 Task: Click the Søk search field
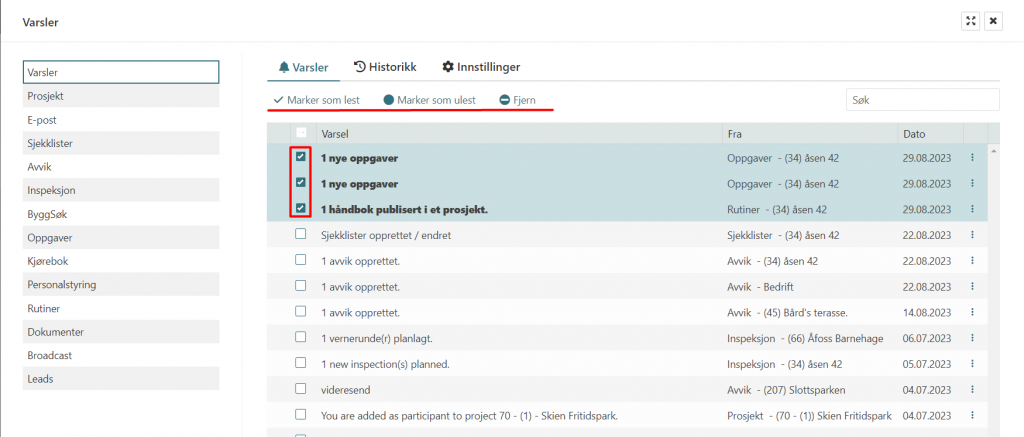921,100
